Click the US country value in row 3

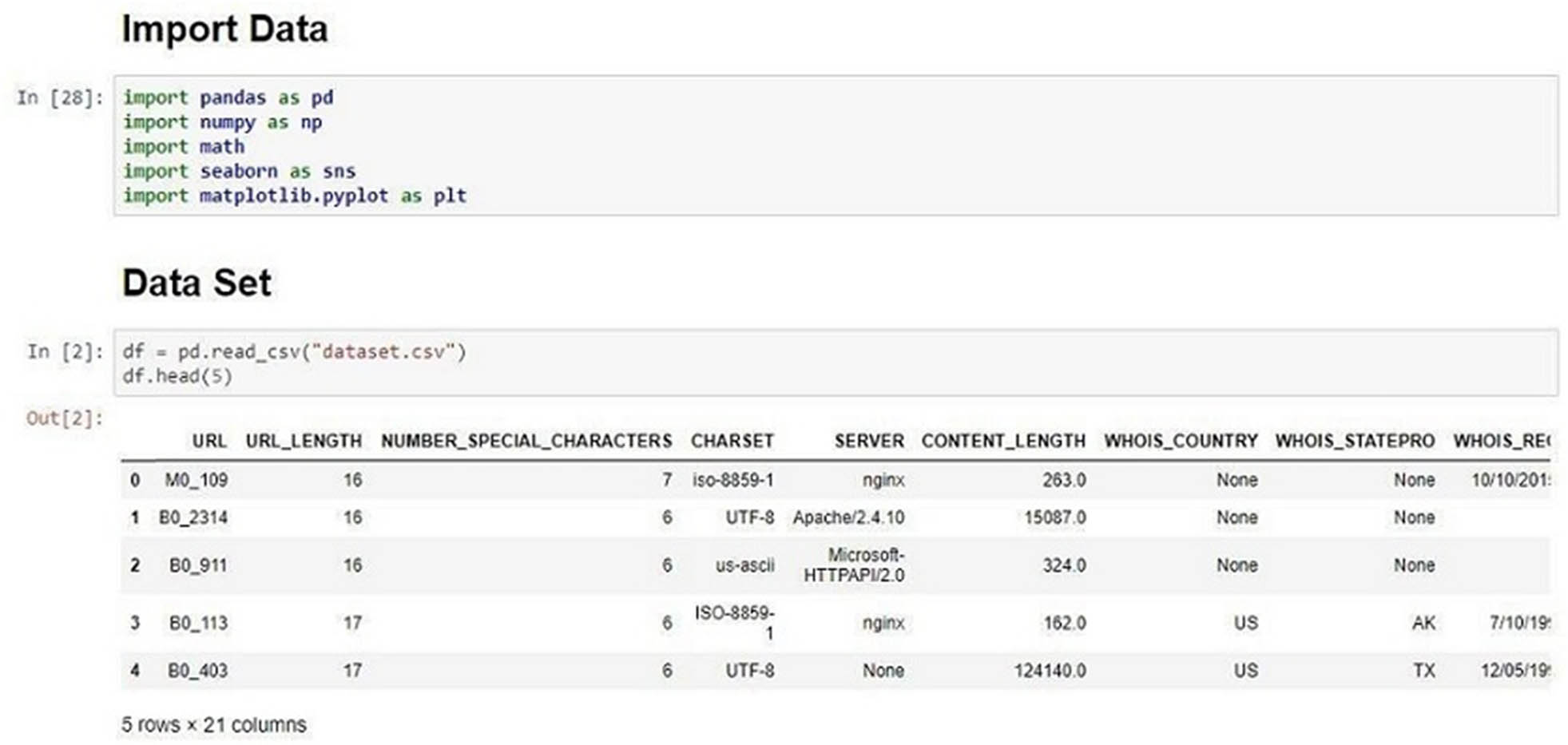pos(1244,622)
